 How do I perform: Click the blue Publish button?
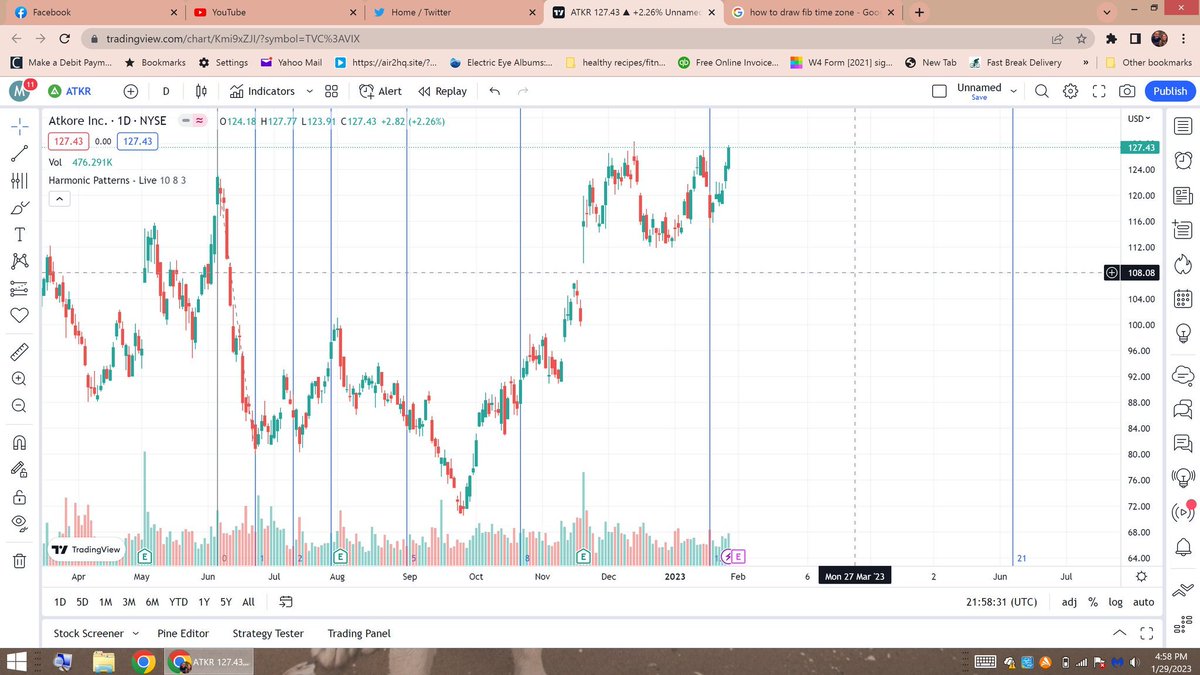(x=1170, y=91)
